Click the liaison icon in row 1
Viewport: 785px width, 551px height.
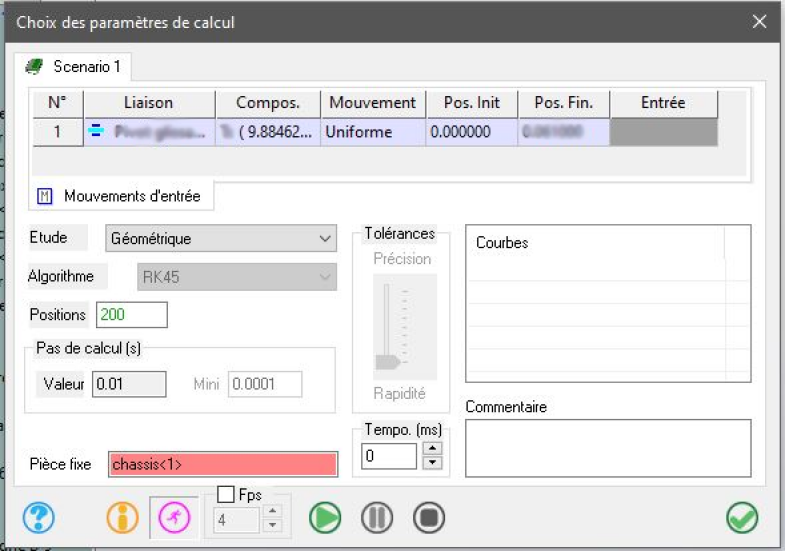point(96,131)
